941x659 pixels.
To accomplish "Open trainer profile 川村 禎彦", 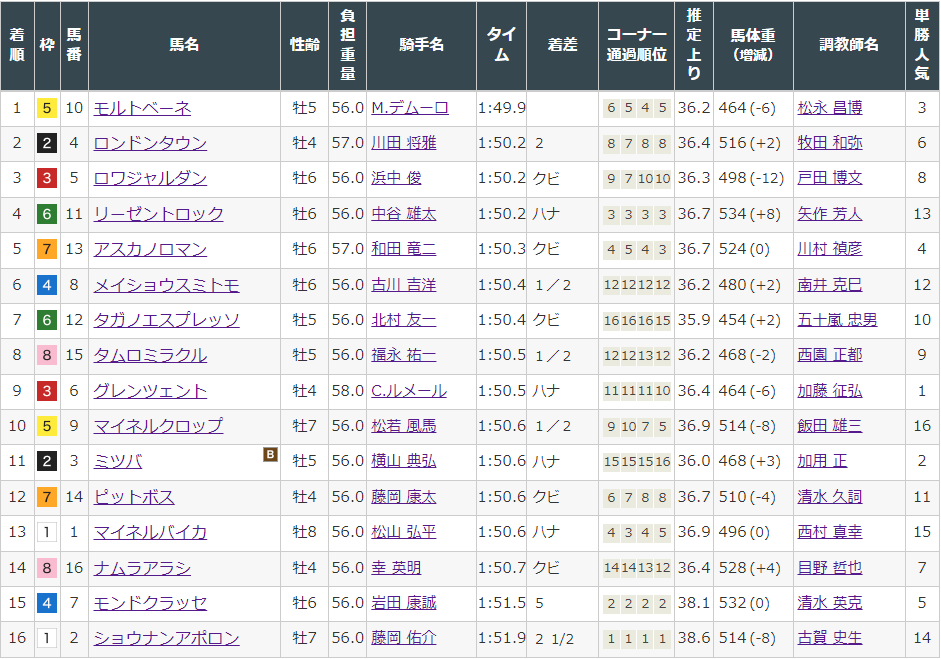I will point(830,249).
